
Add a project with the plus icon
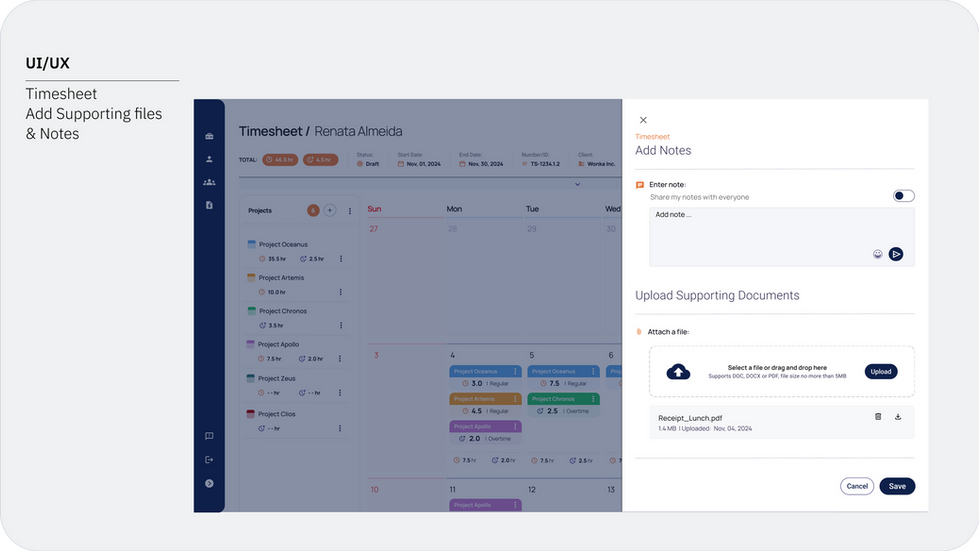[x=330, y=210]
